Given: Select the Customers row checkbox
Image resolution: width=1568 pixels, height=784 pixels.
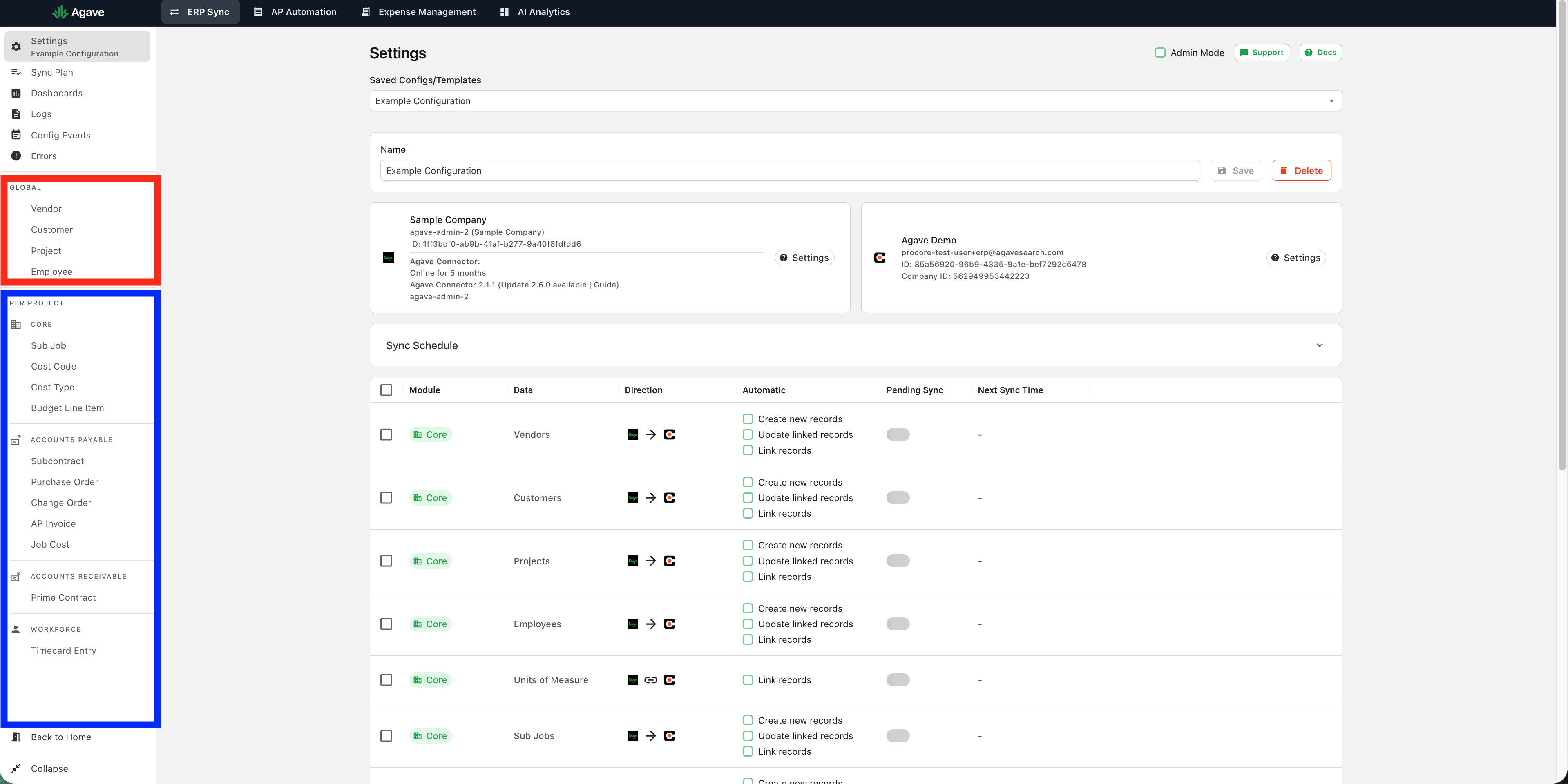Looking at the screenshot, I should [386, 497].
